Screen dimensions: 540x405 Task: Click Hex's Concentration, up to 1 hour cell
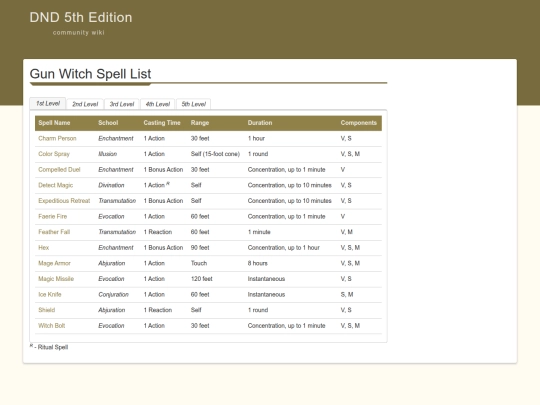click(x=283, y=248)
